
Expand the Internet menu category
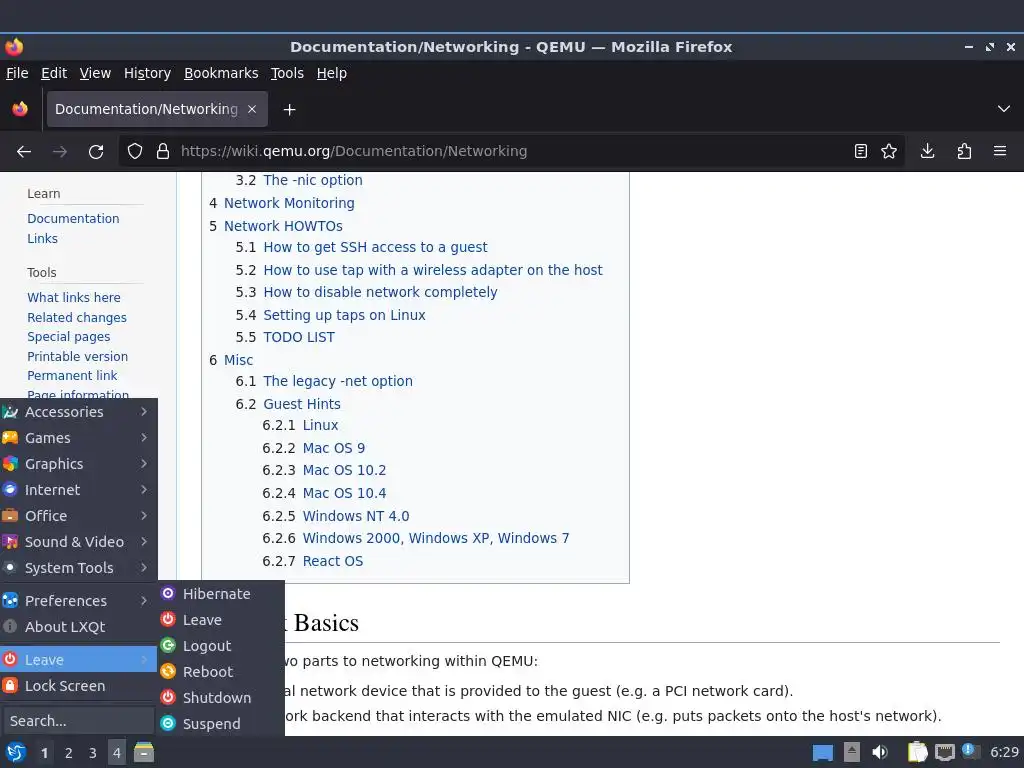click(78, 490)
